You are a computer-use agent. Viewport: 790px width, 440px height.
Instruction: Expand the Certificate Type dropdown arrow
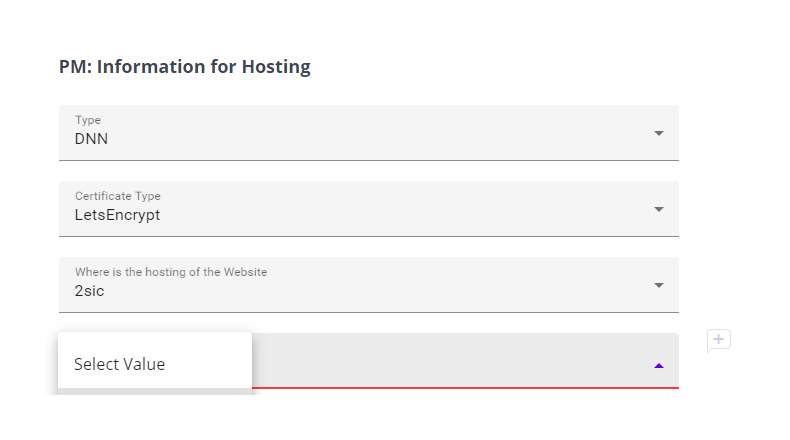coord(658,209)
